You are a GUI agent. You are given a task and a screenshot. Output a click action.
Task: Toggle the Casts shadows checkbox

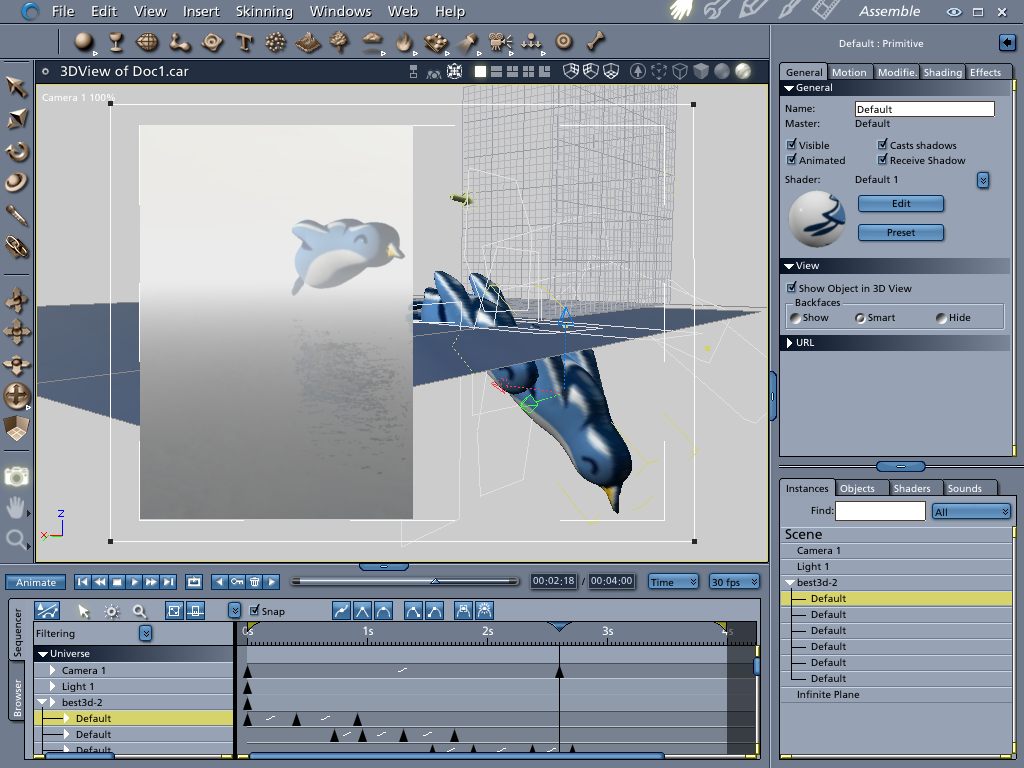pyautogui.click(x=883, y=145)
